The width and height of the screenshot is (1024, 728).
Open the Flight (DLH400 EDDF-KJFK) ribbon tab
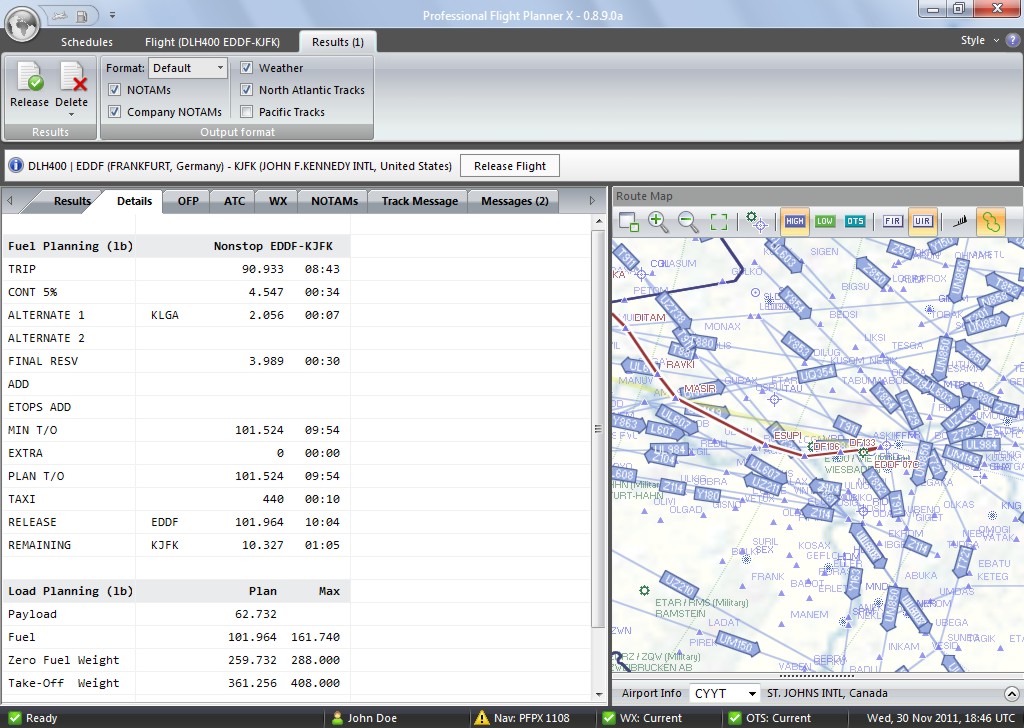pyautogui.click(x=212, y=42)
